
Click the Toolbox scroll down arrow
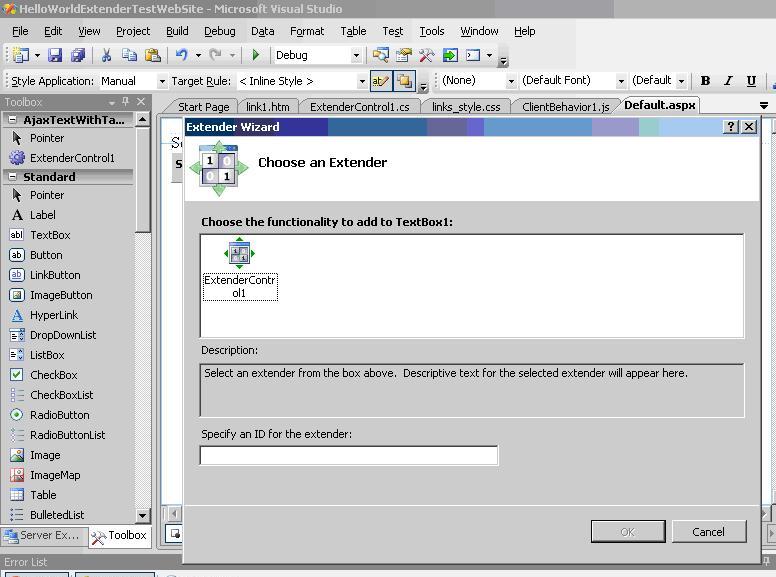pyautogui.click(x=143, y=515)
